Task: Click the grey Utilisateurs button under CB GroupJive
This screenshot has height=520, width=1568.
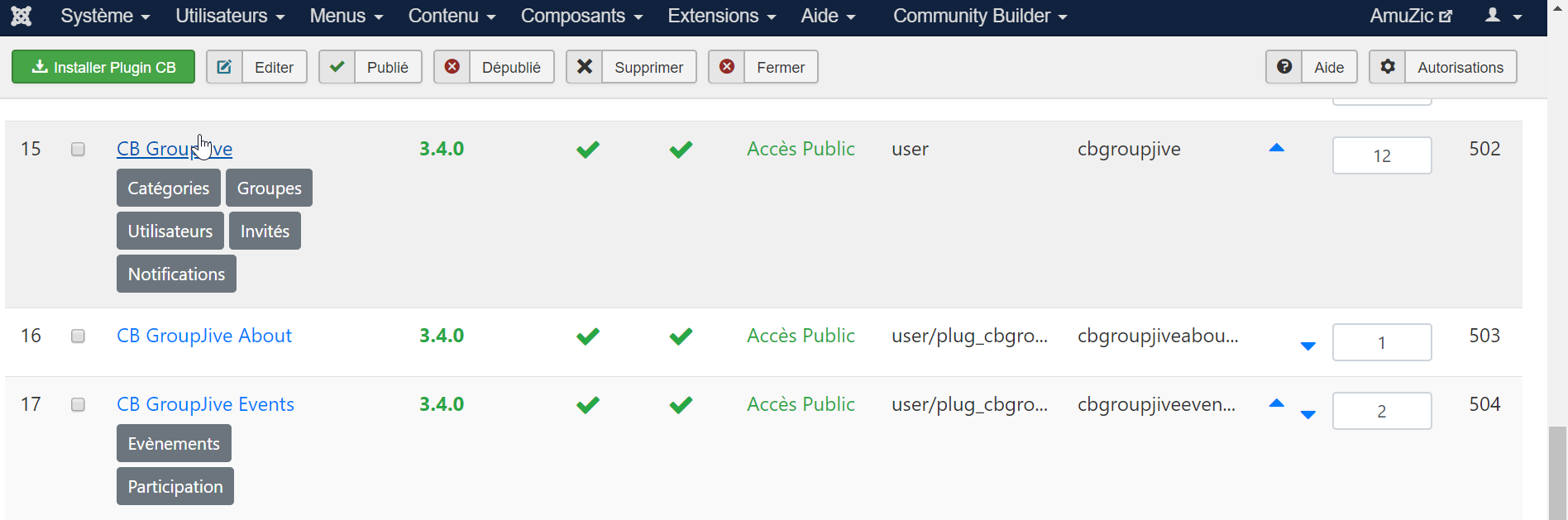Action: [x=170, y=231]
